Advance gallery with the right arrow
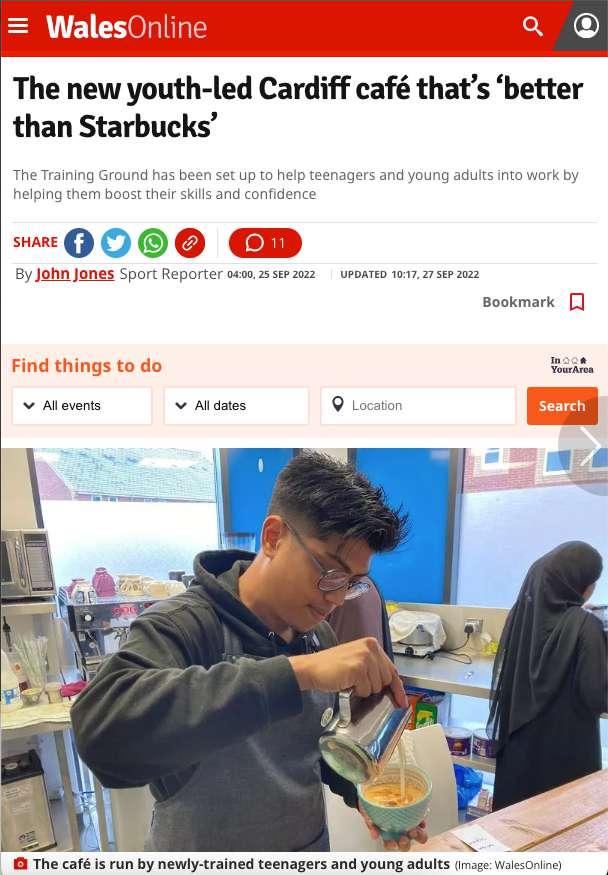 click(x=588, y=445)
